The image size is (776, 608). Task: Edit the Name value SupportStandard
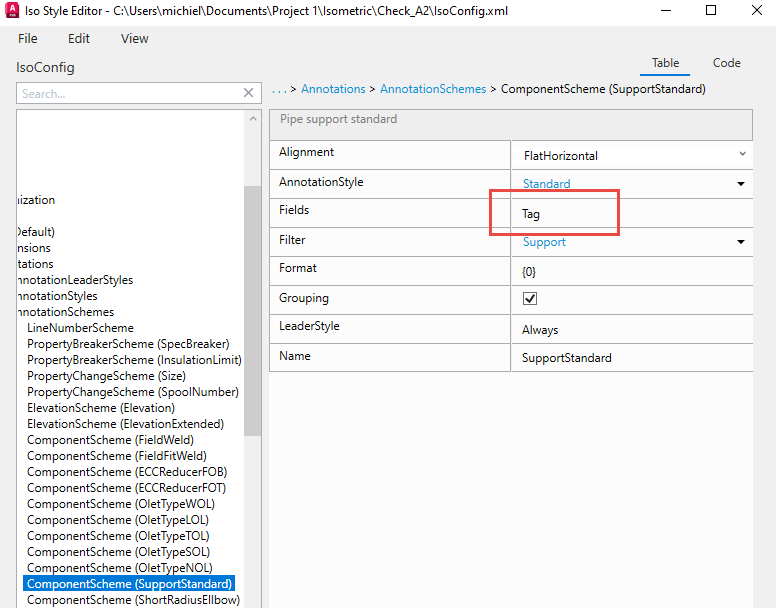point(632,358)
